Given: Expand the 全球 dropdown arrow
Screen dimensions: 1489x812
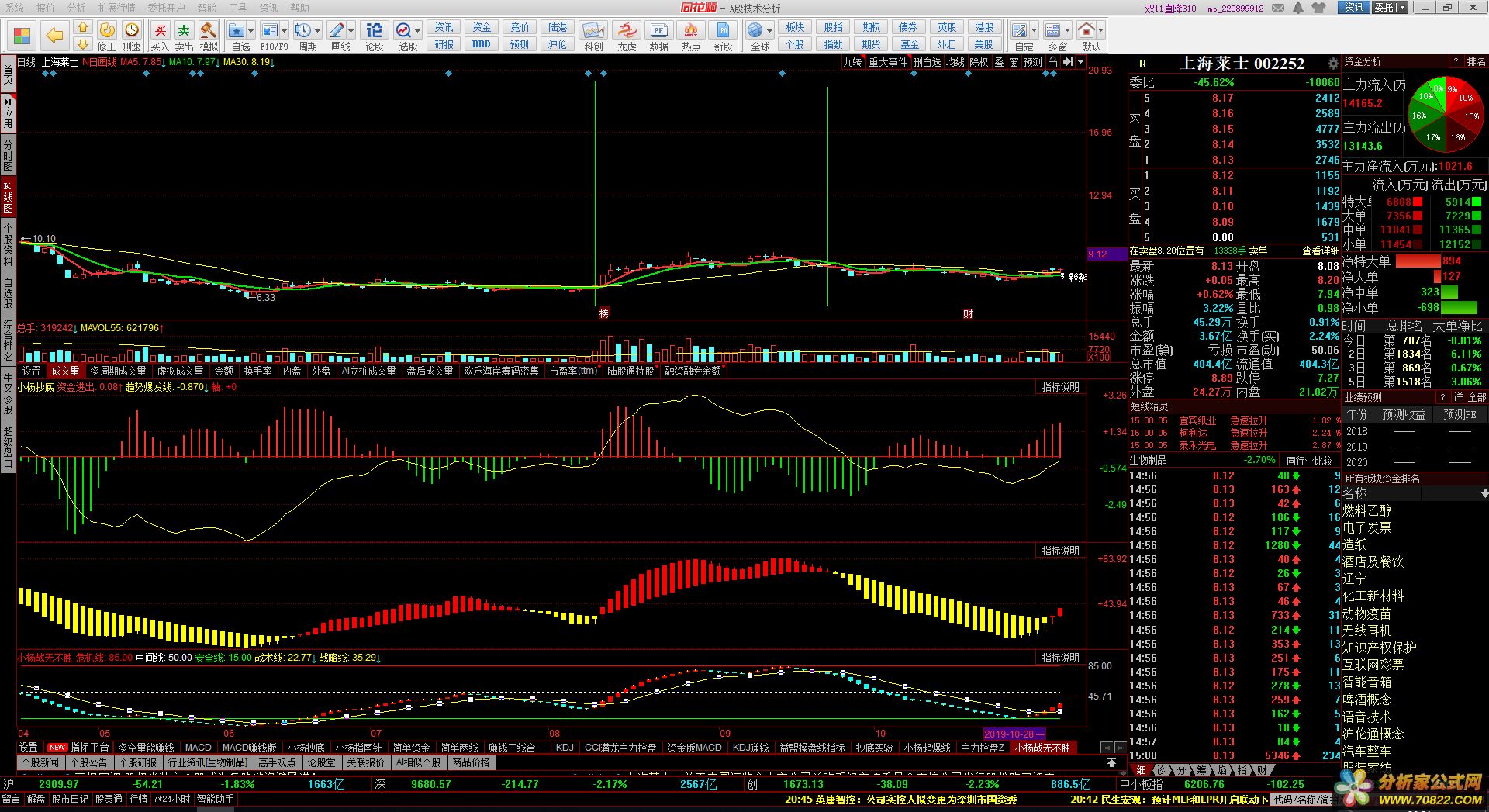Looking at the screenshot, I should coord(769,31).
